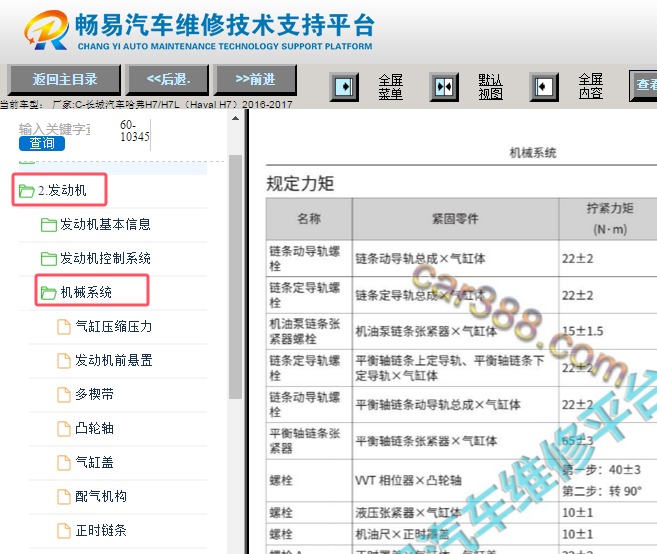Click the 正时链条 page icon

pyautogui.click(x=64, y=531)
